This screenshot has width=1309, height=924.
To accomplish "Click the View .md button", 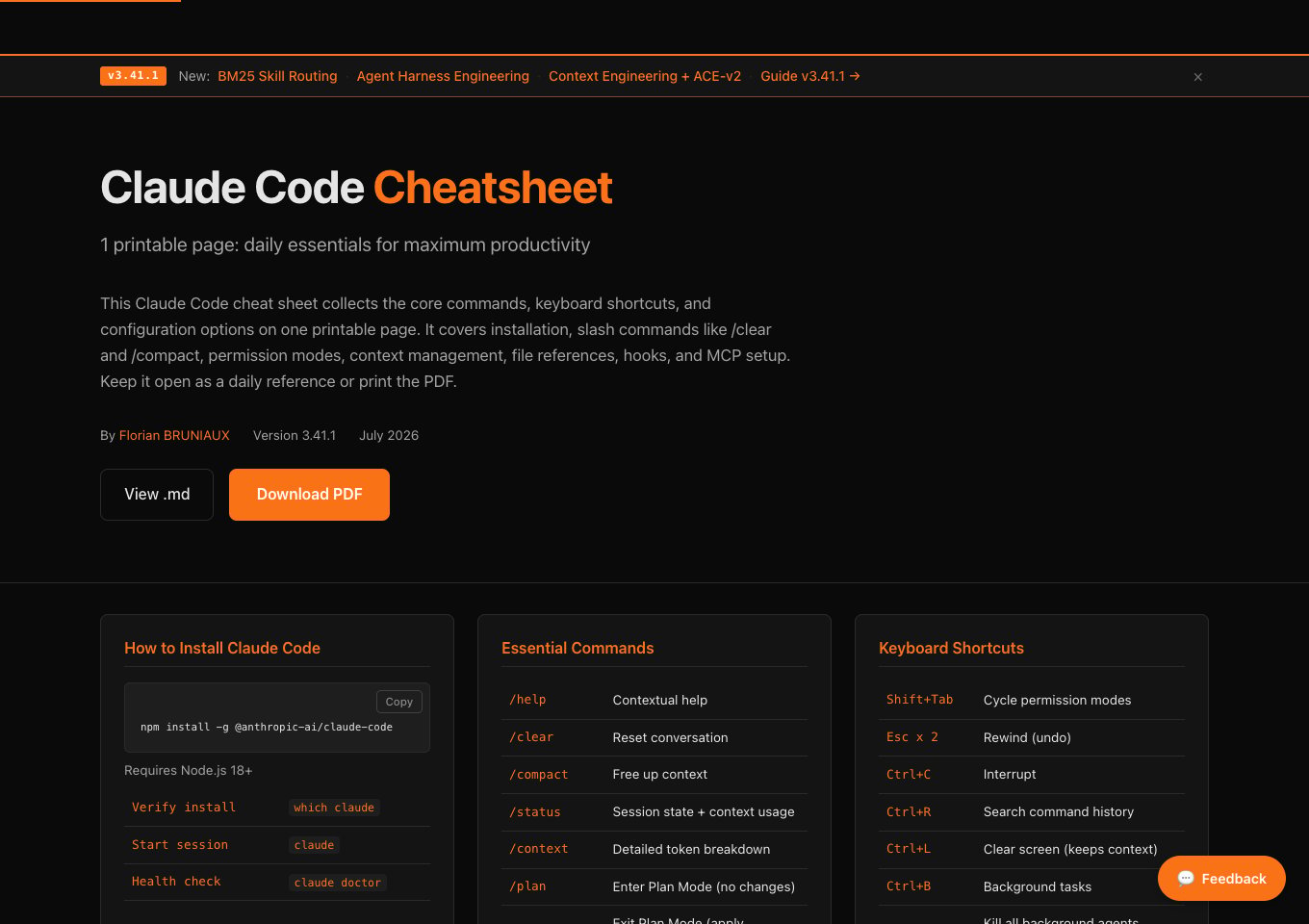I will point(157,495).
